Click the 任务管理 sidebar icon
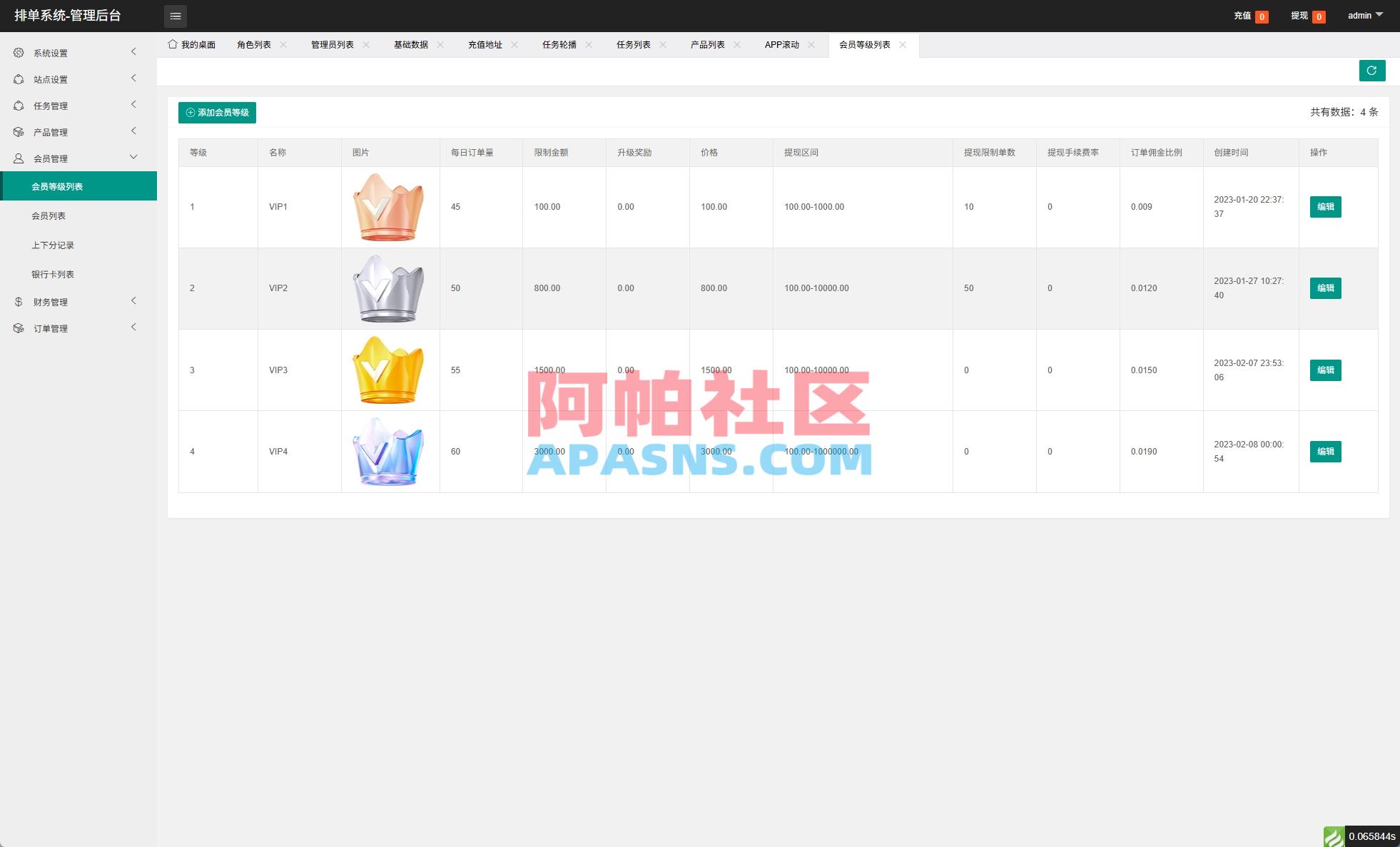 click(19, 105)
